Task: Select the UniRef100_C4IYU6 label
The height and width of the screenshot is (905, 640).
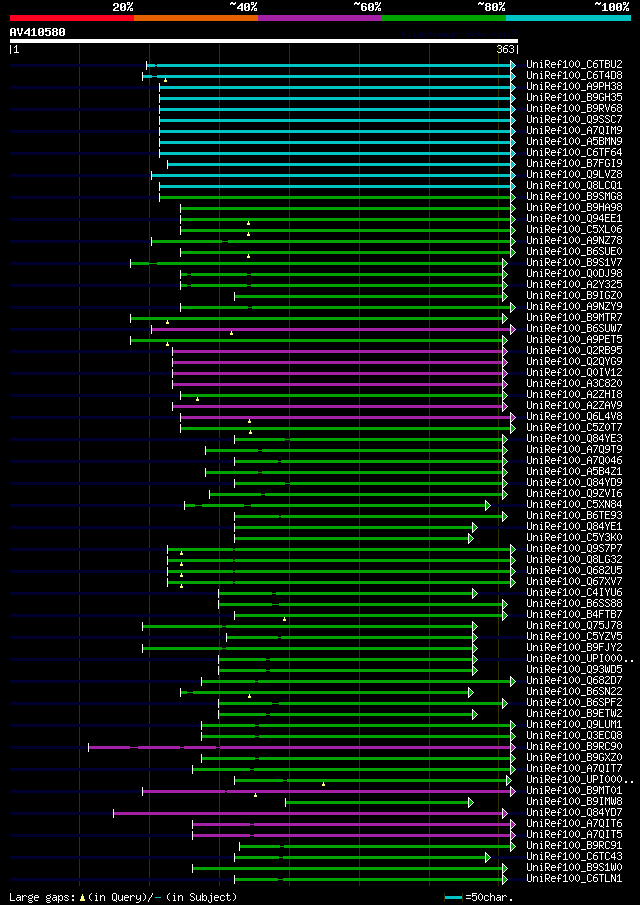Action: 574,593
